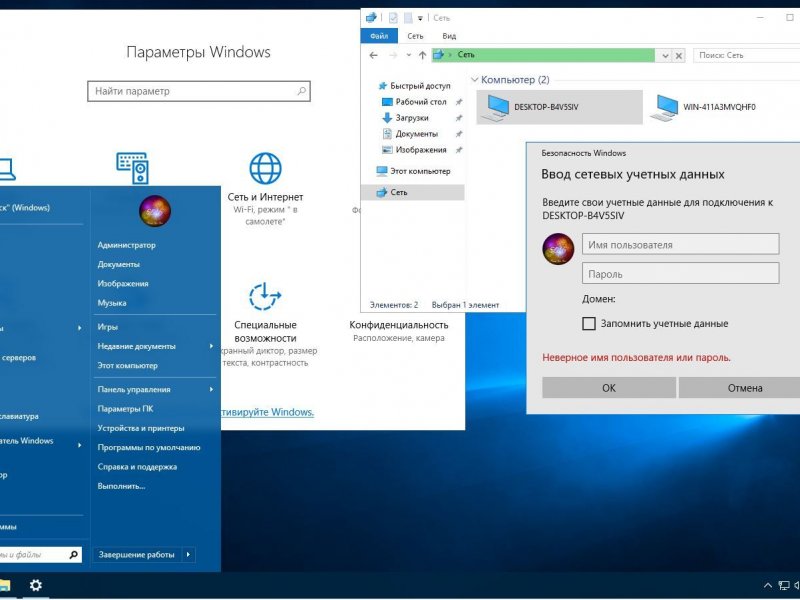Viewport: 800px width, 600px height.
Task: Open Устройства и принтеры entry
Action: pos(141,428)
